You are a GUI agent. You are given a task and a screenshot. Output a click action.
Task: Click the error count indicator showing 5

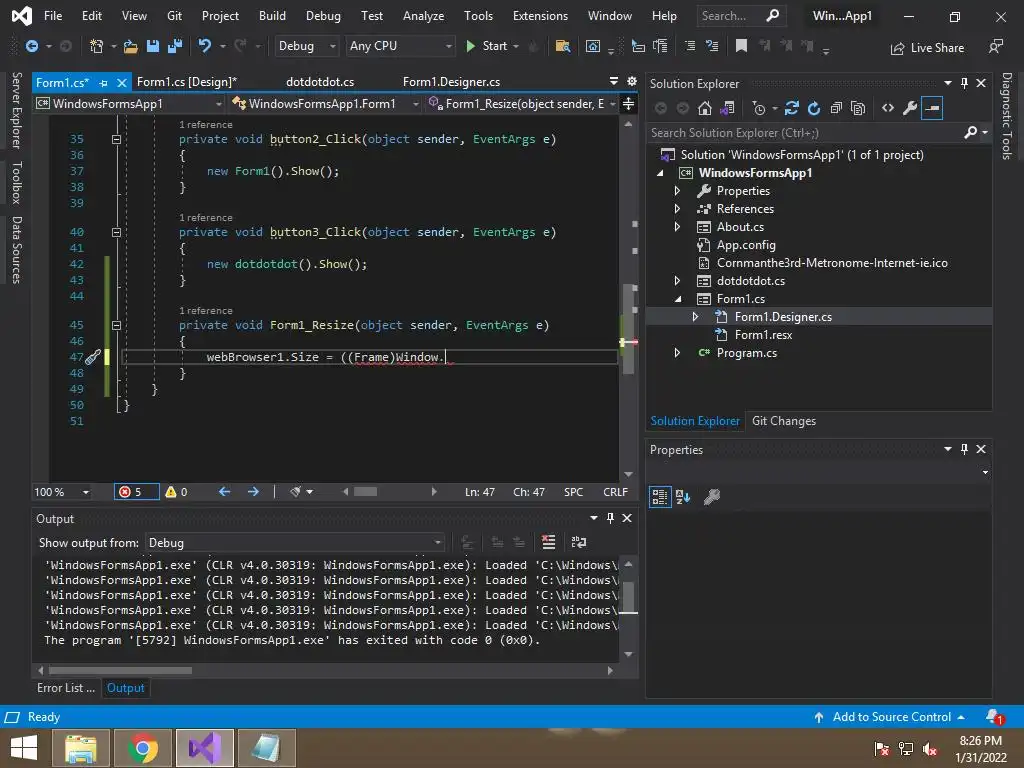tap(136, 492)
